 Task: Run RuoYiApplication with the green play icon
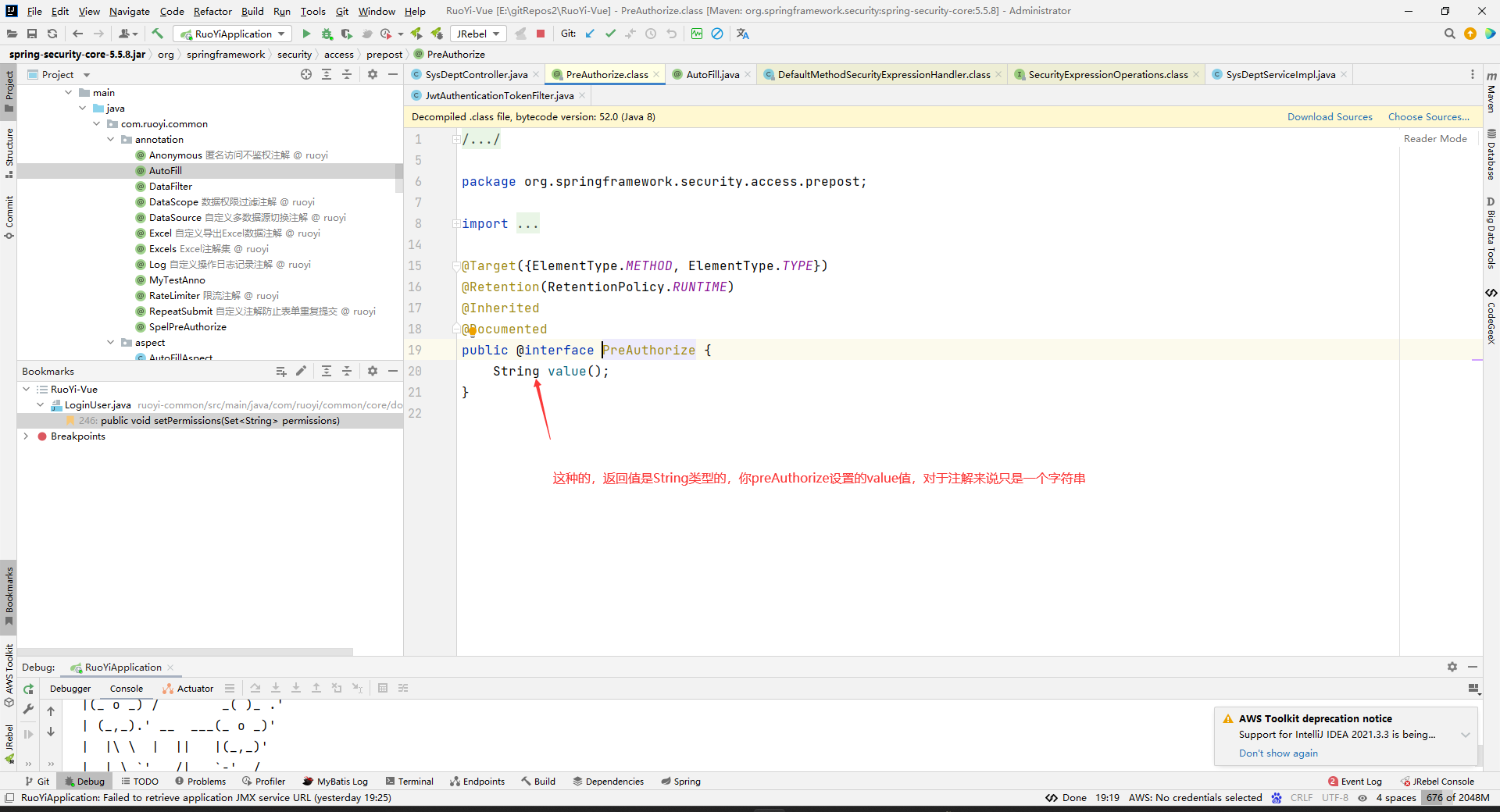[x=306, y=34]
